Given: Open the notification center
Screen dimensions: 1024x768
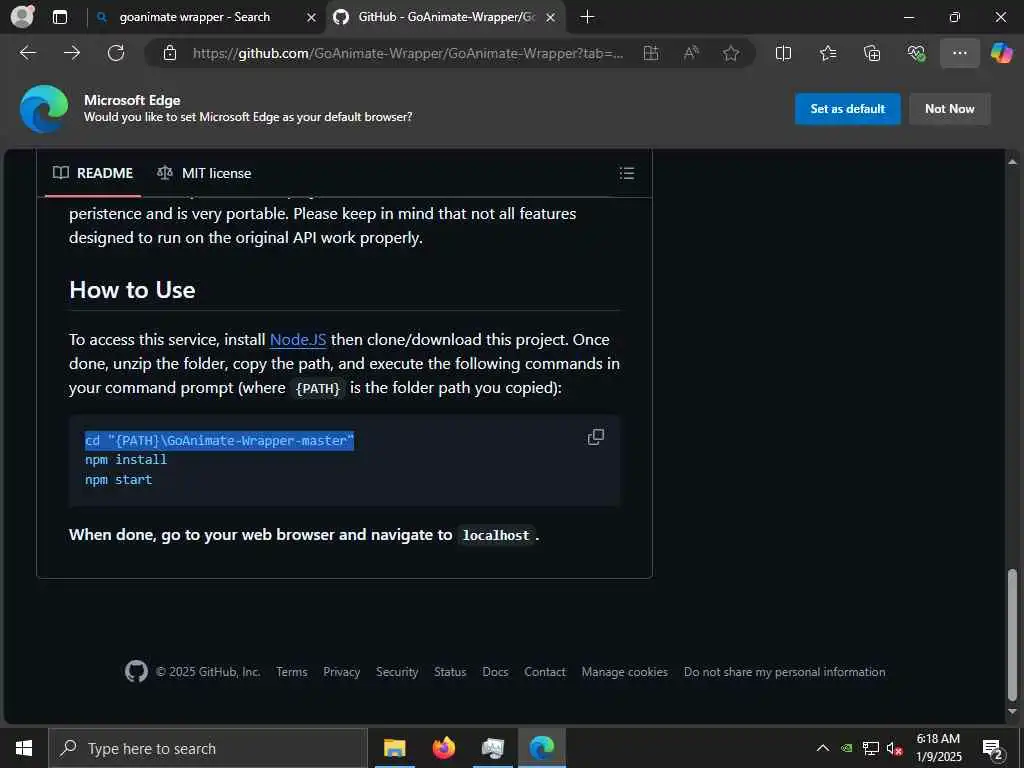Looking at the screenshot, I should coord(993,749).
